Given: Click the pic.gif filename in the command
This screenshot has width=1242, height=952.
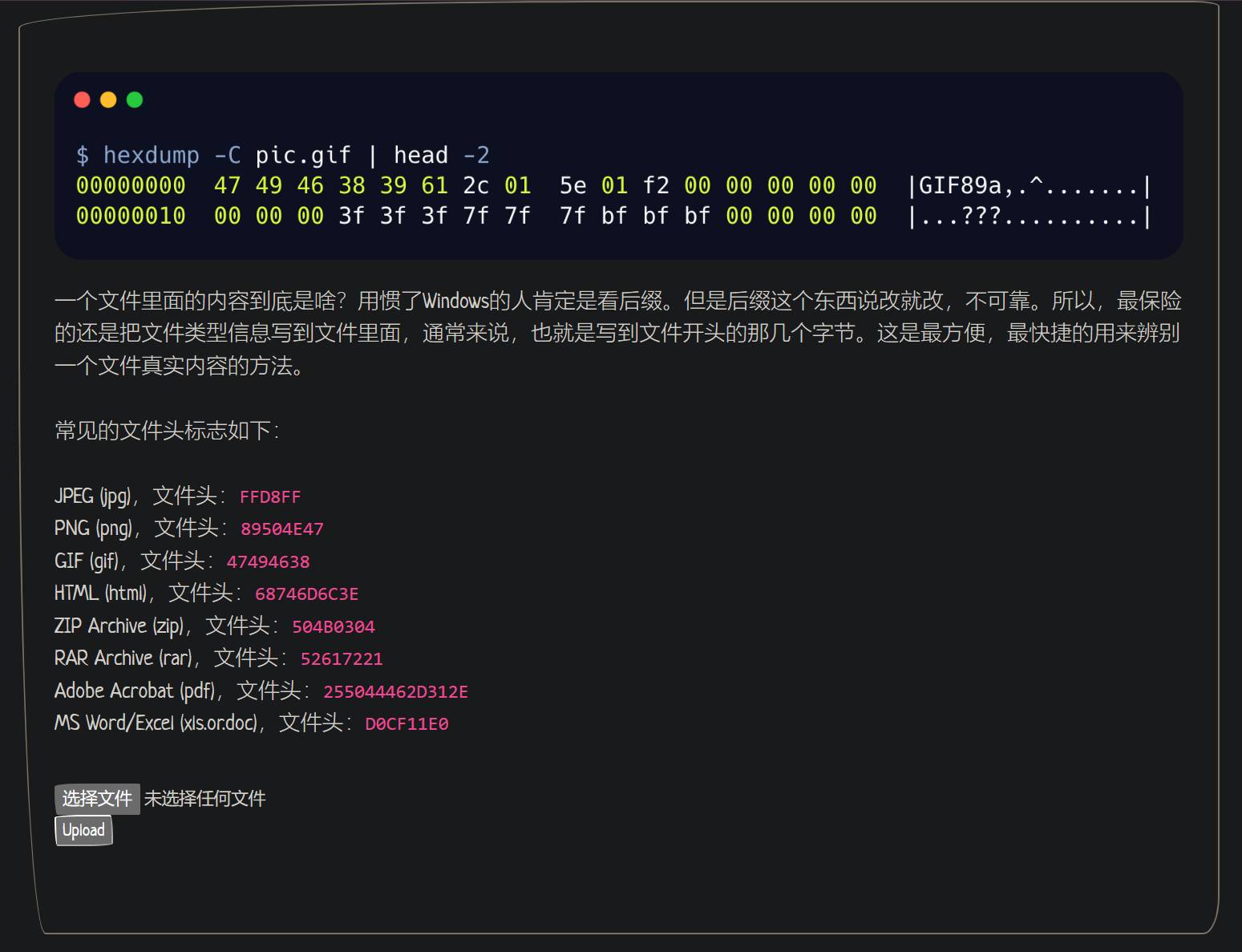Looking at the screenshot, I should [x=303, y=154].
